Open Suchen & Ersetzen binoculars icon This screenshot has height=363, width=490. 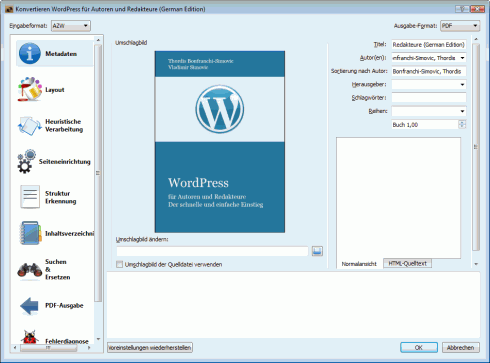pyautogui.click(x=30, y=270)
